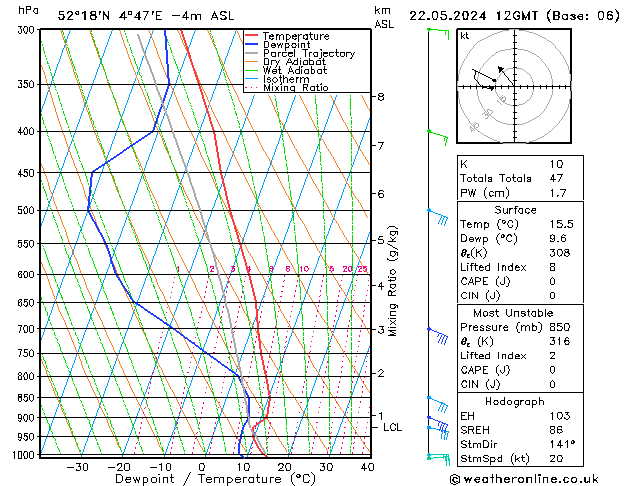
Task: Click the EH value 103
Action: pos(560,416)
